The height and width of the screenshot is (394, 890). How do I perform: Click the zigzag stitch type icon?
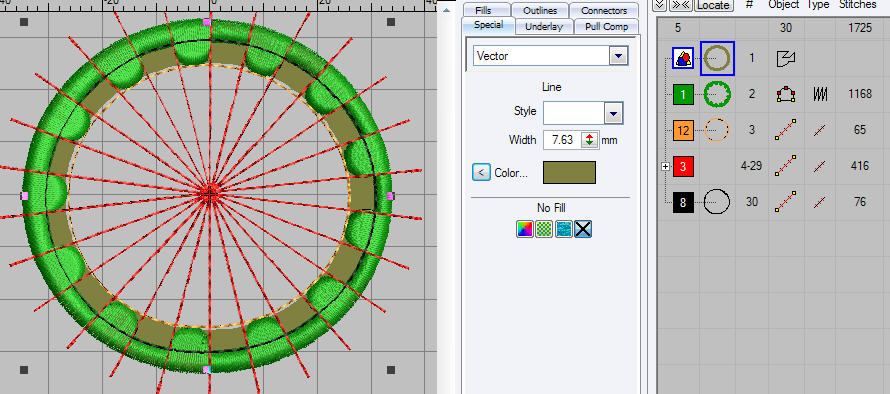click(819, 94)
